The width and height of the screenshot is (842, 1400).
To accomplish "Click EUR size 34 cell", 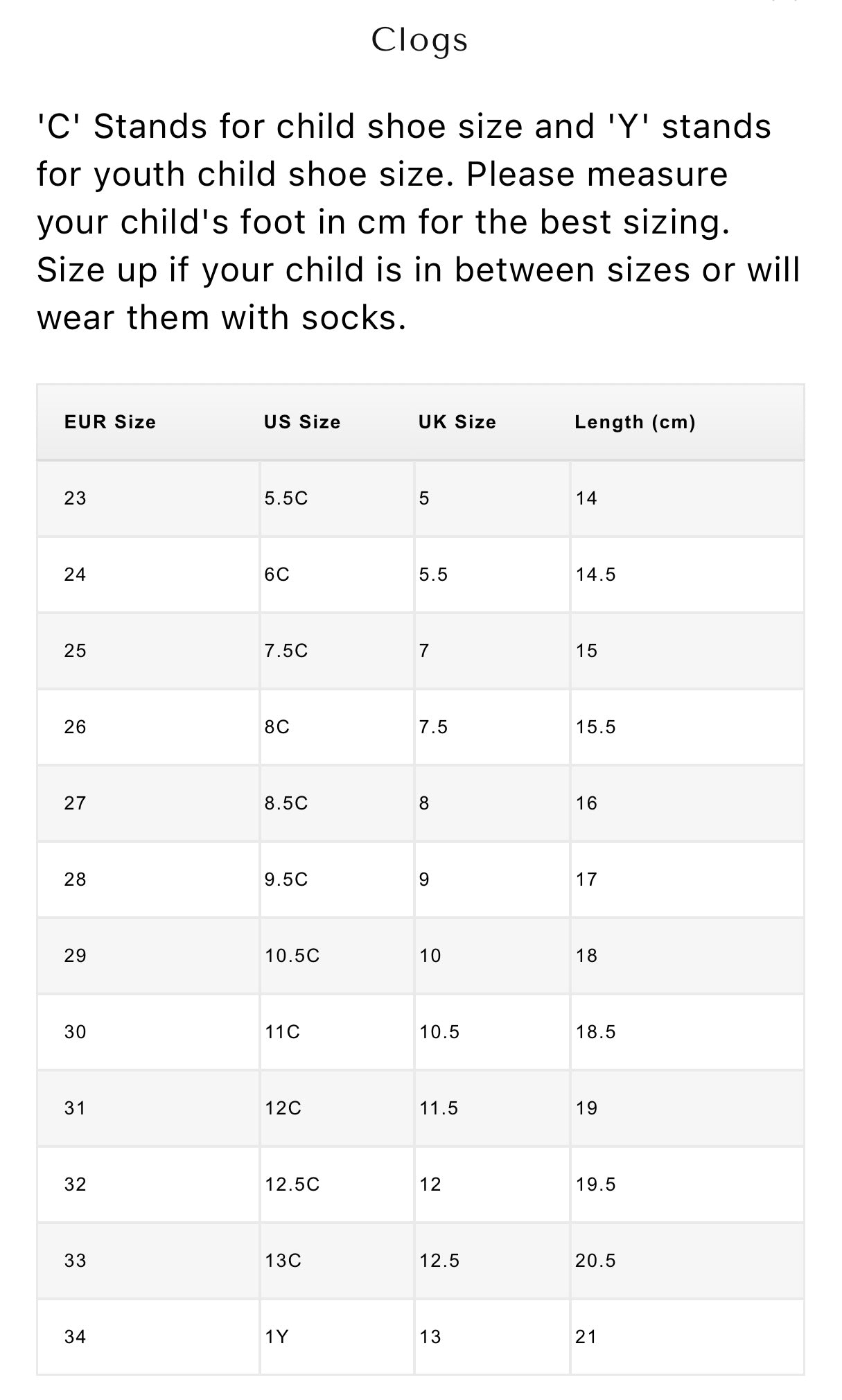I will 76,1337.
